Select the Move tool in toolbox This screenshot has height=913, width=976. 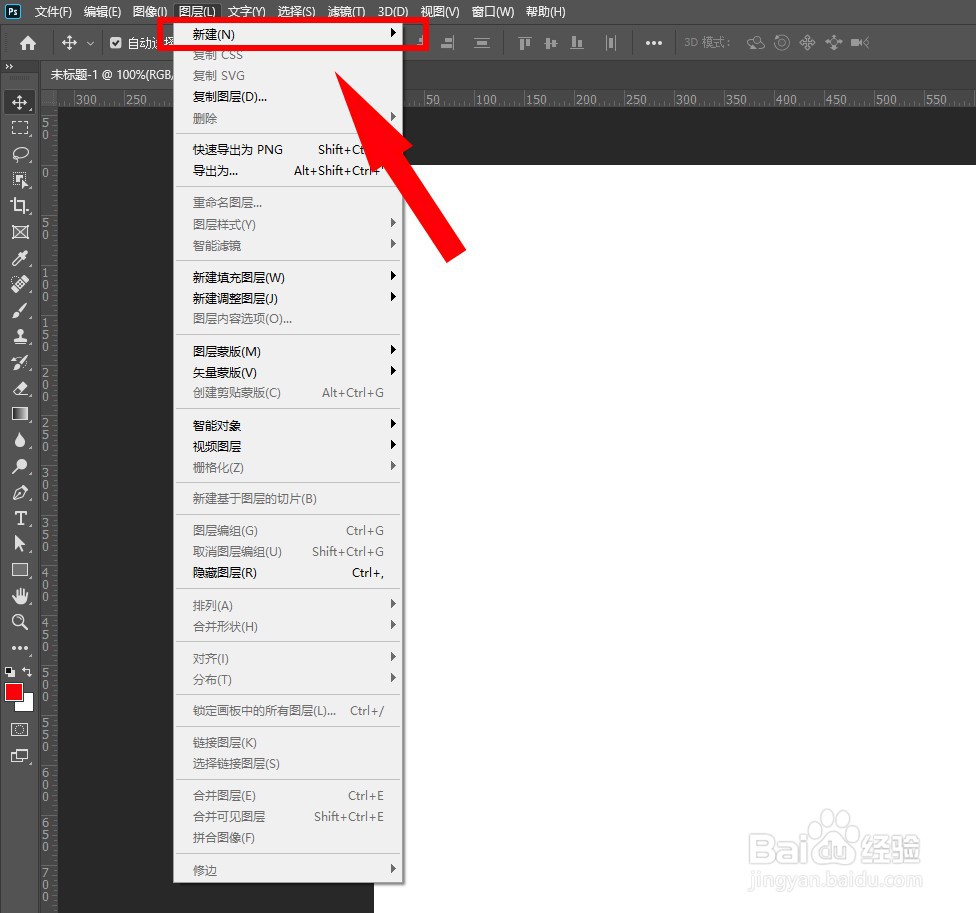point(19,103)
